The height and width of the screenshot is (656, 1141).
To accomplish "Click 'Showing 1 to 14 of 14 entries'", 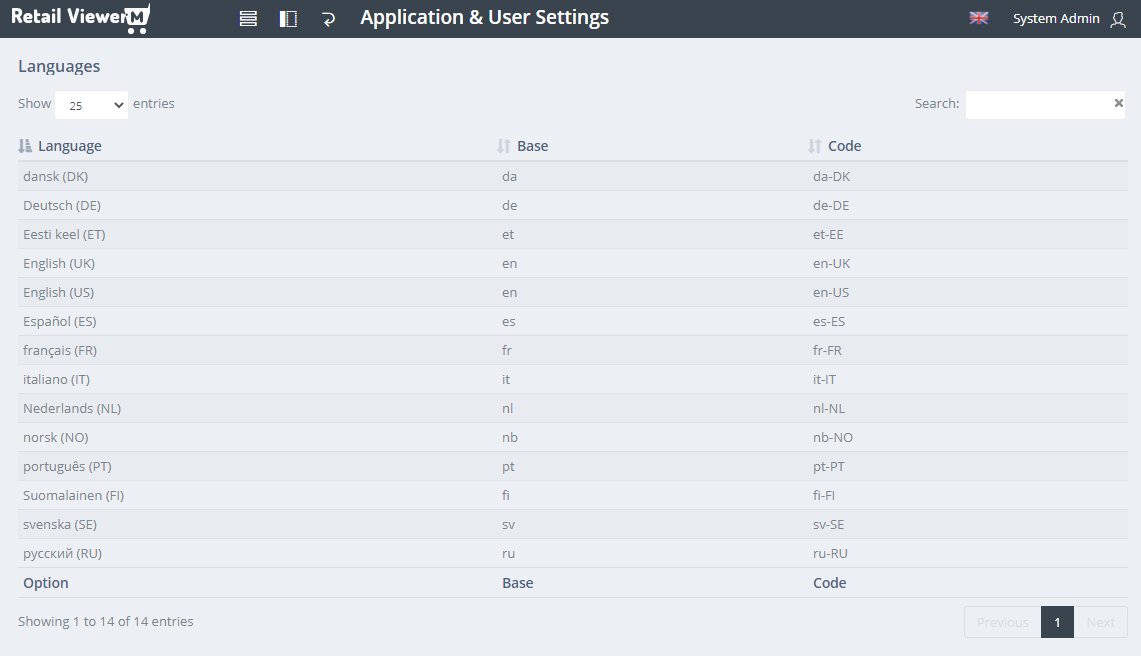I will [106, 621].
